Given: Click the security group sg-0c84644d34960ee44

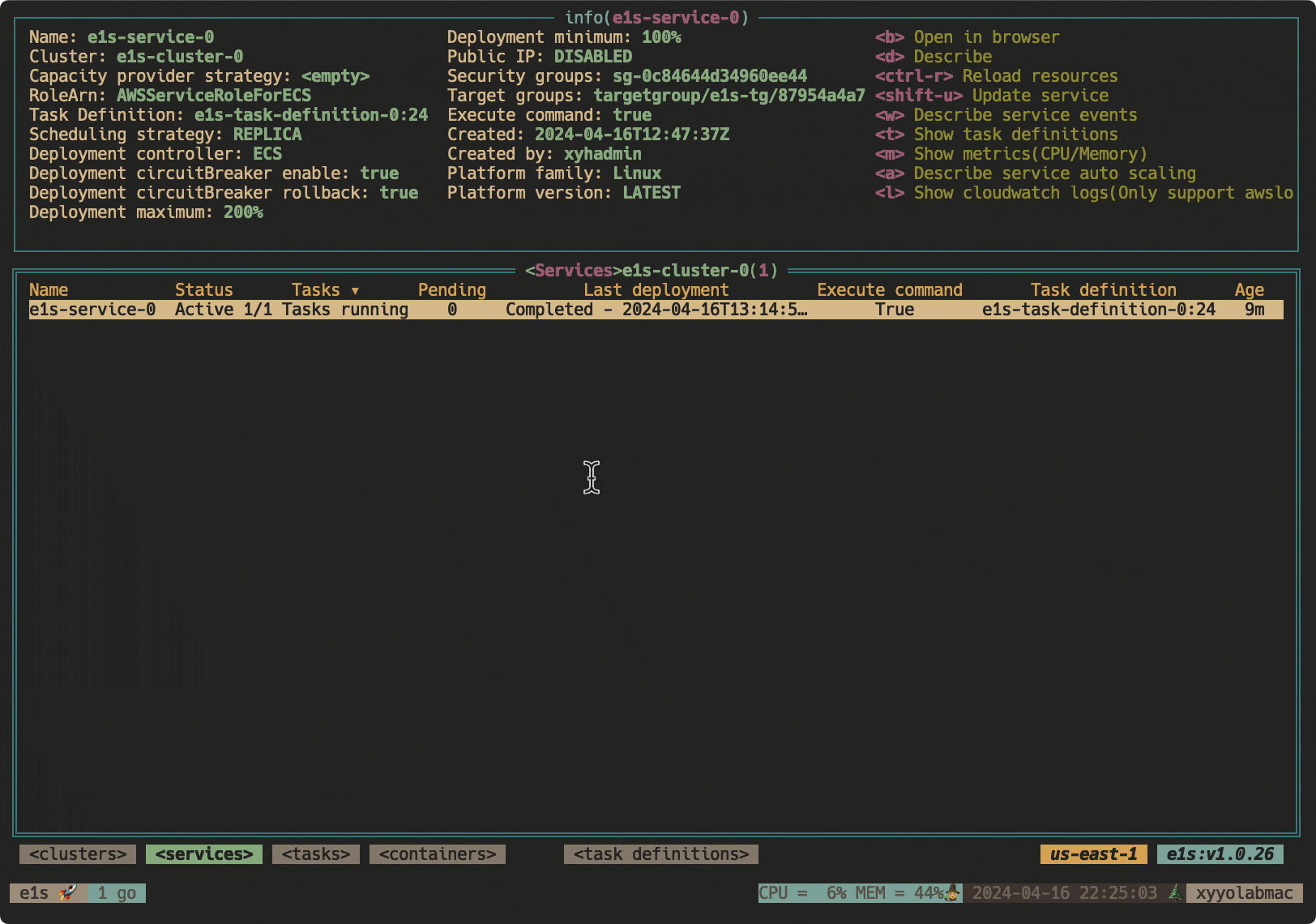Looking at the screenshot, I should (x=710, y=76).
